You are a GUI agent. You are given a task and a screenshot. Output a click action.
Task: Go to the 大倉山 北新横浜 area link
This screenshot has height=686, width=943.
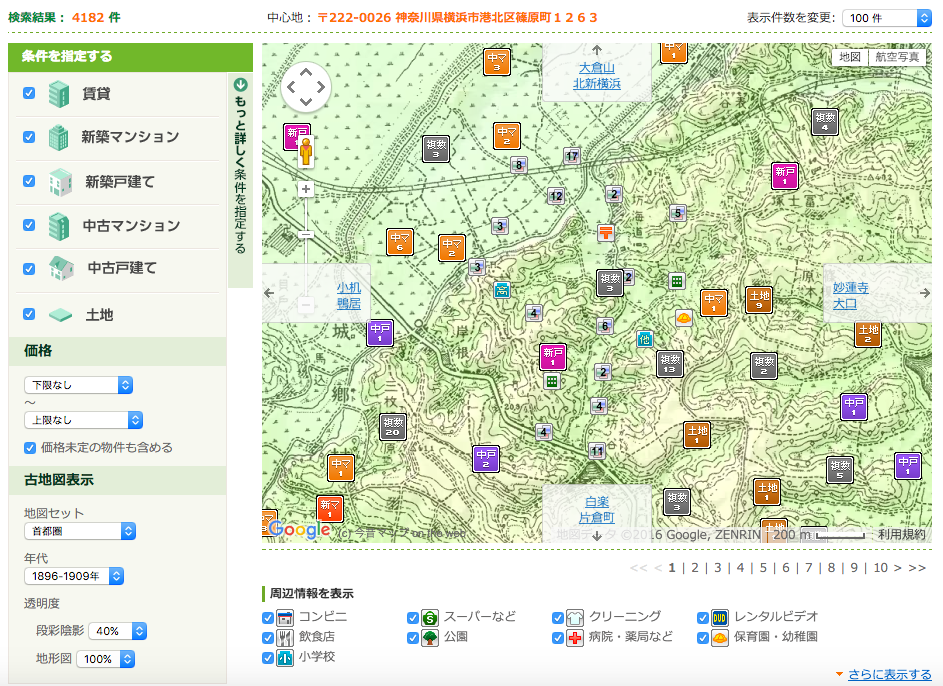point(597,76)
